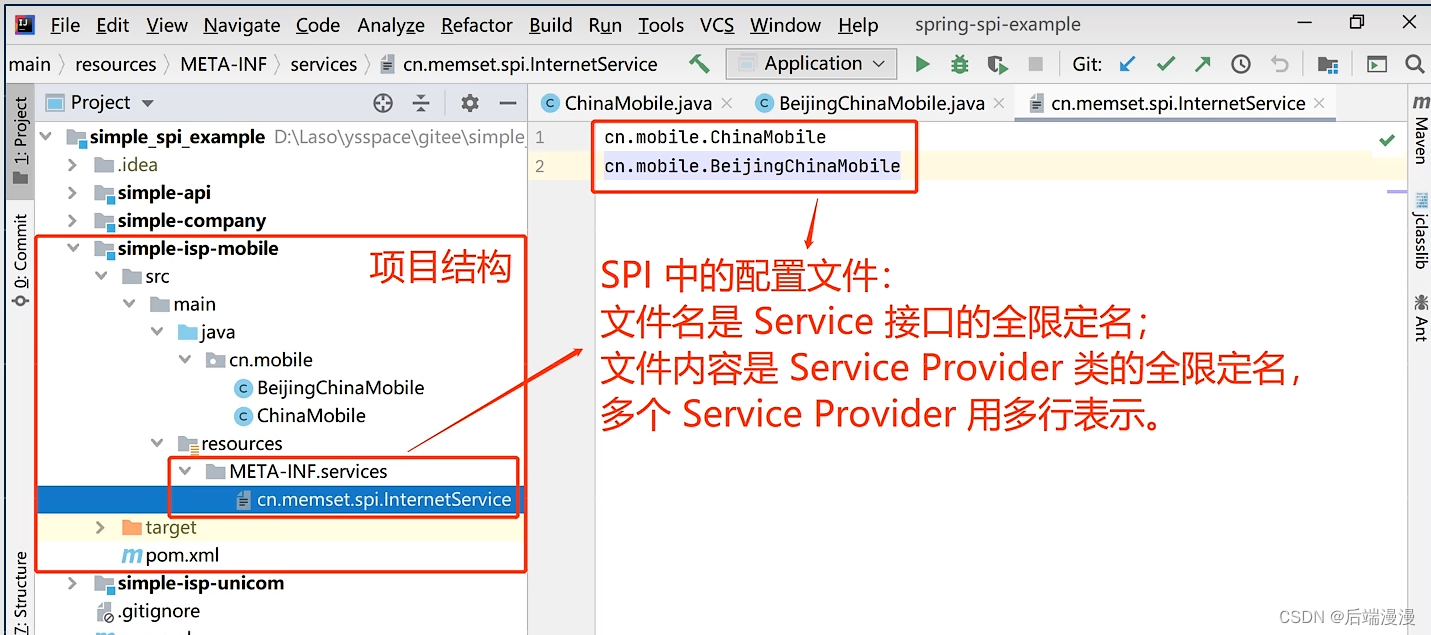Click the services breadcrumb
Image resolution: width=1431 pixels, height=635 pixels.
(x=324, y=64)
